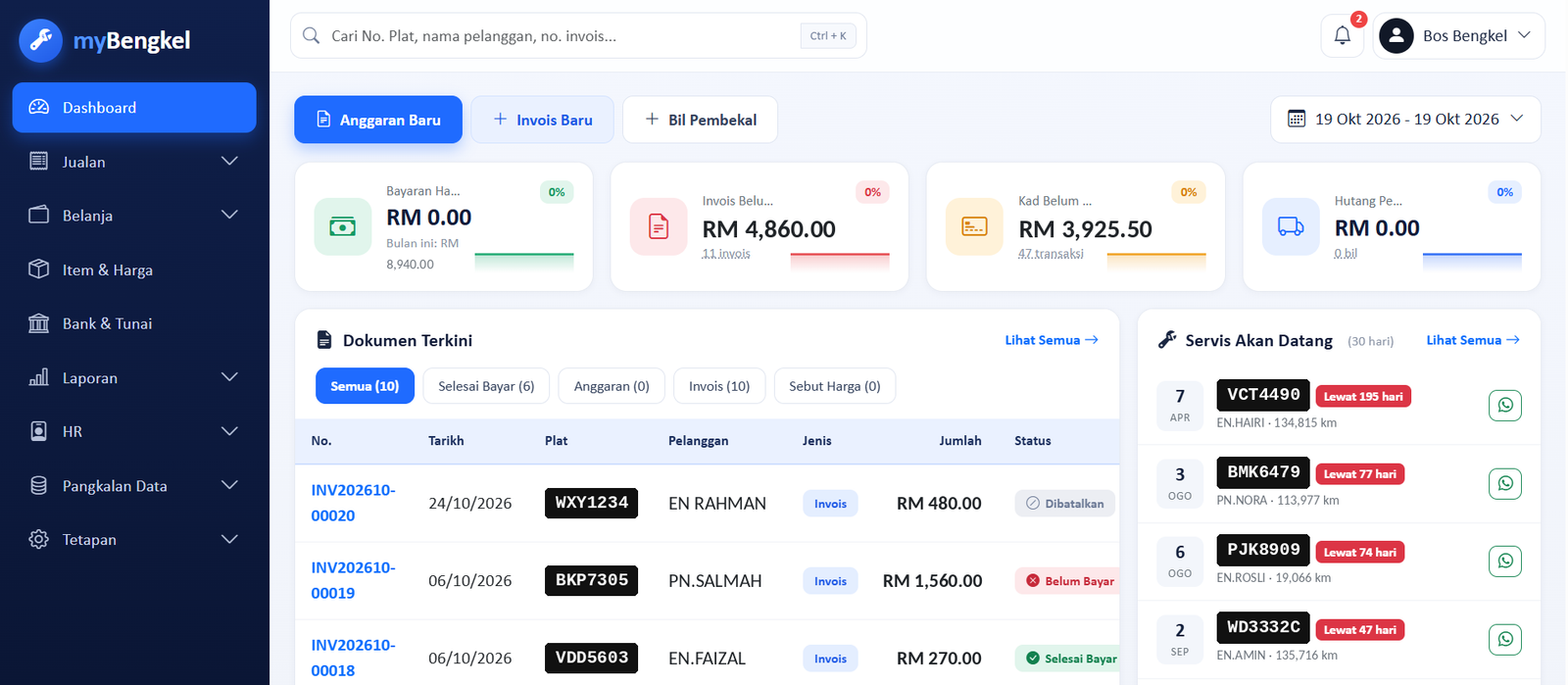1568x685 pixels.
Task: Send WhatsApp reminder for BMK6479
Action: tap(1505, 483)
